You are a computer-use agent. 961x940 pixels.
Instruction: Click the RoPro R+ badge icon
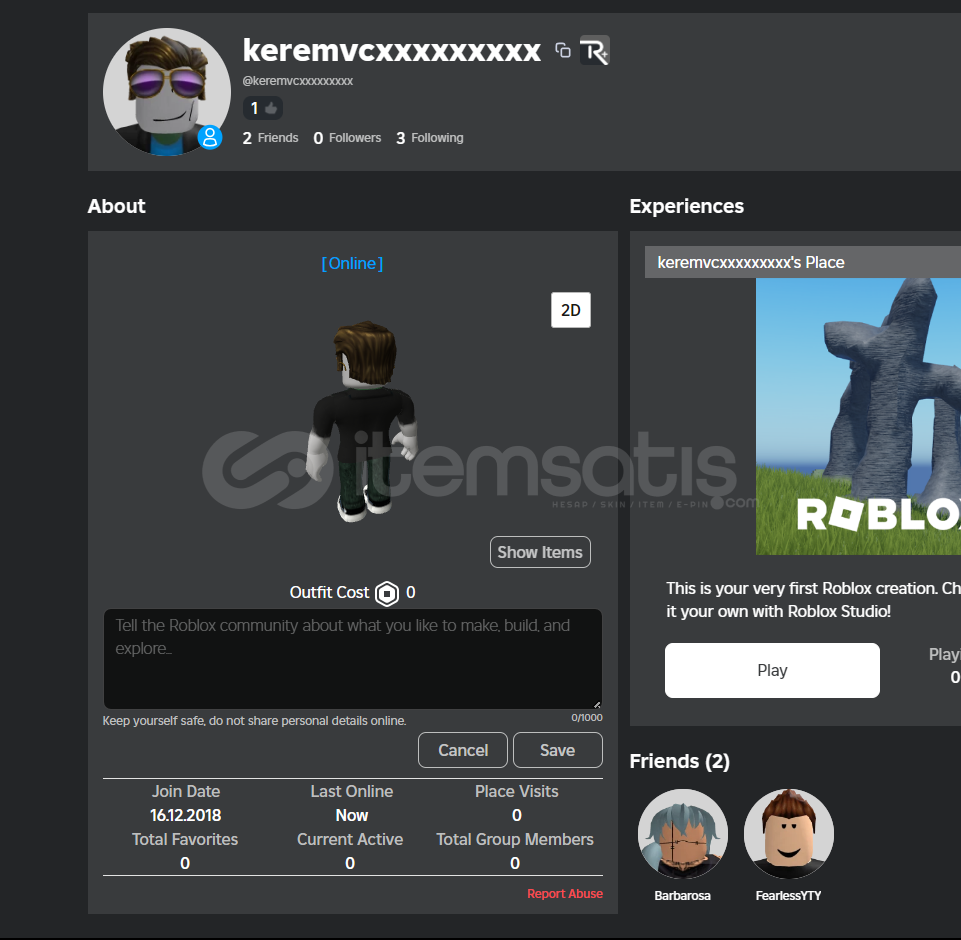point(594,50)
